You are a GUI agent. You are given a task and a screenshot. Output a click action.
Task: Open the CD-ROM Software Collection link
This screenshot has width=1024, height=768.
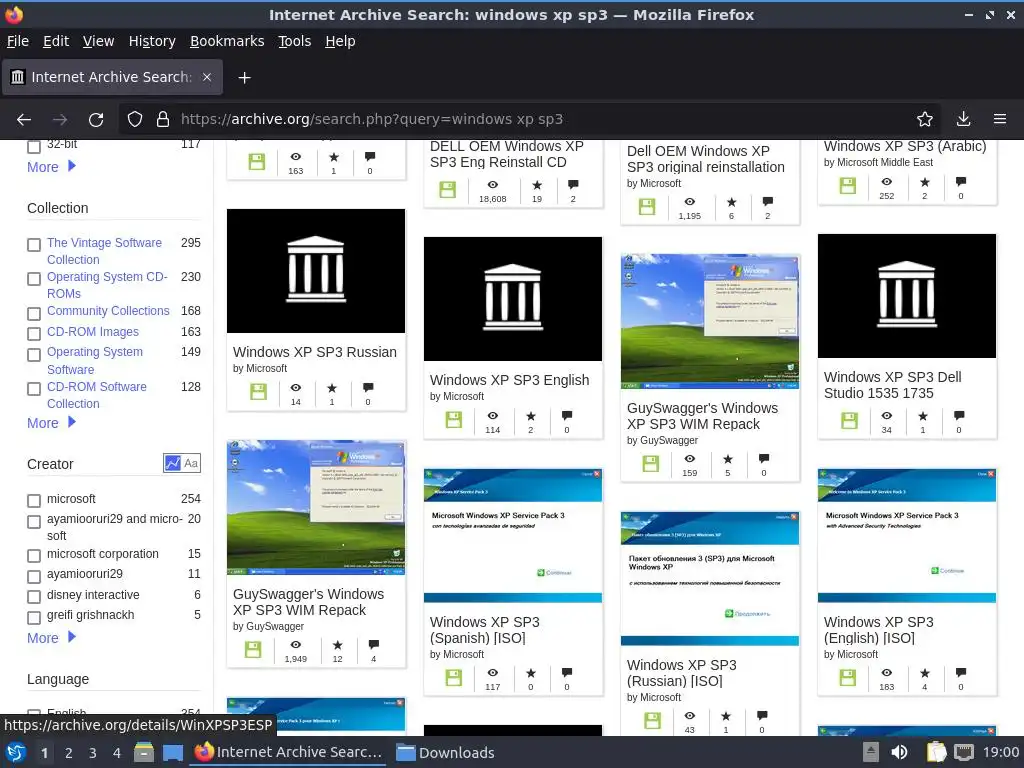point(97,395)
